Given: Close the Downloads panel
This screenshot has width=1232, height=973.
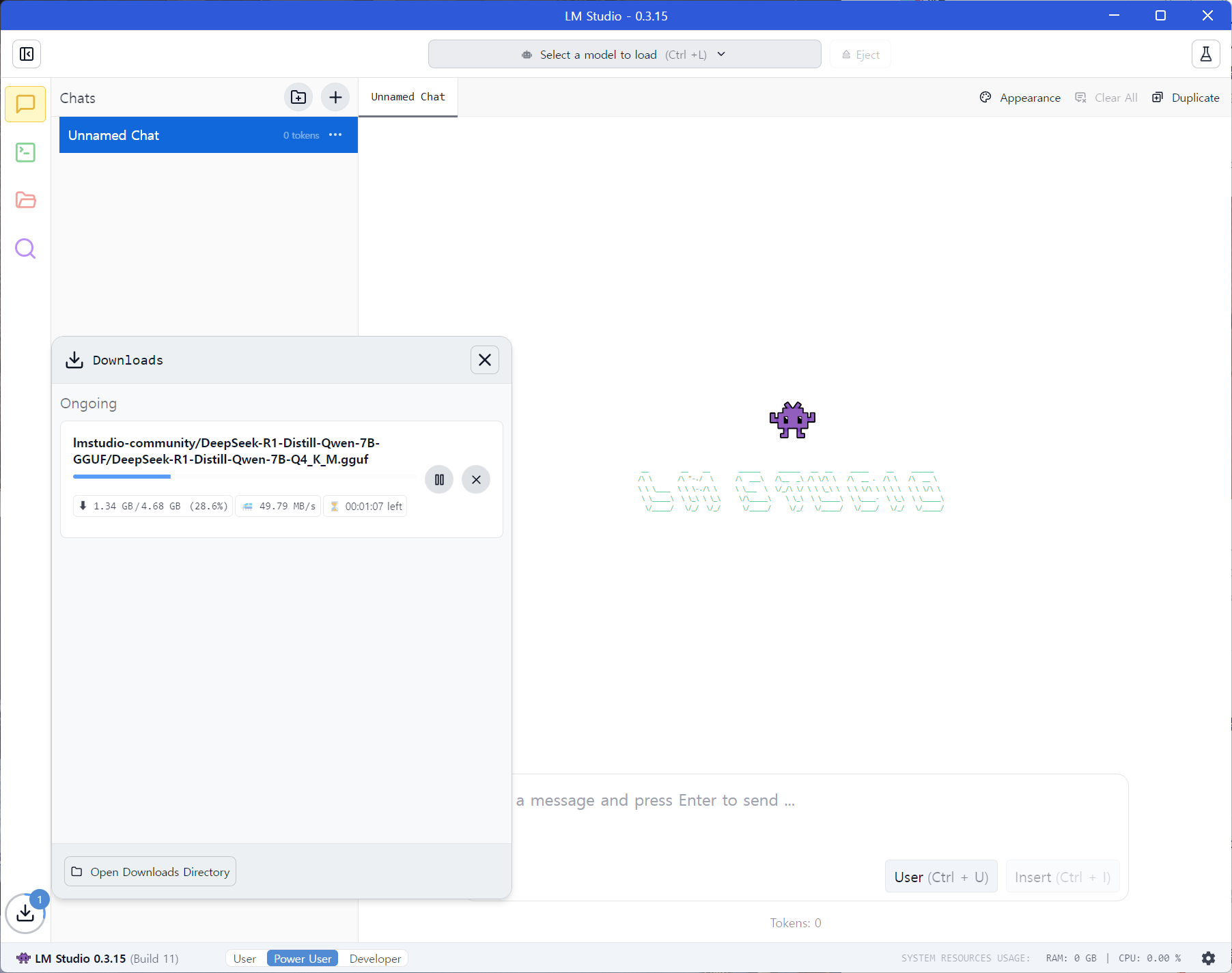Looking at the screenshot, I should [x=485, y=360].
